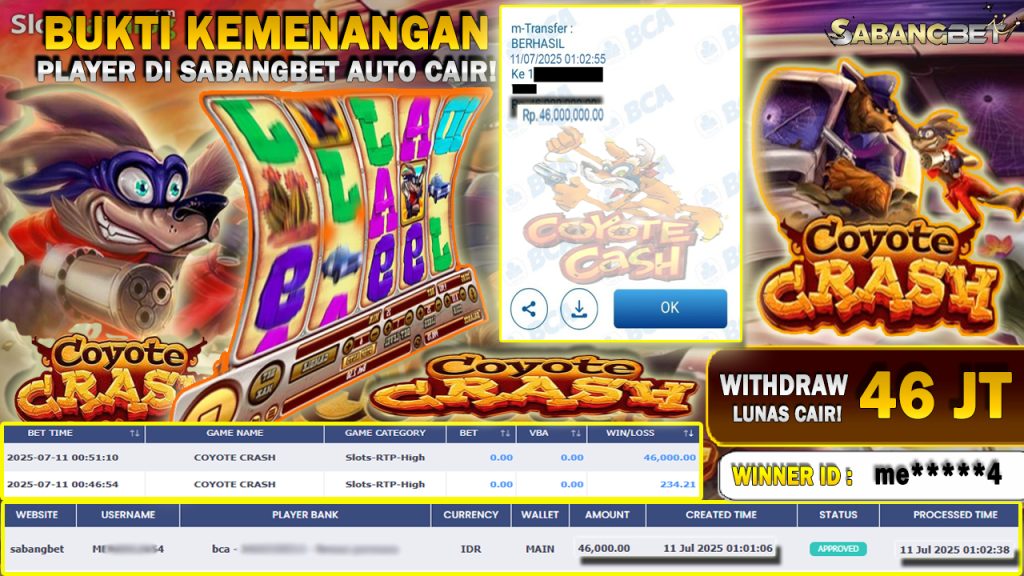Viewport: 1024px width, 576px height.
Task: Click the 234.21 win/loss value
Action: pyautogui.click(x=677, y=484)
